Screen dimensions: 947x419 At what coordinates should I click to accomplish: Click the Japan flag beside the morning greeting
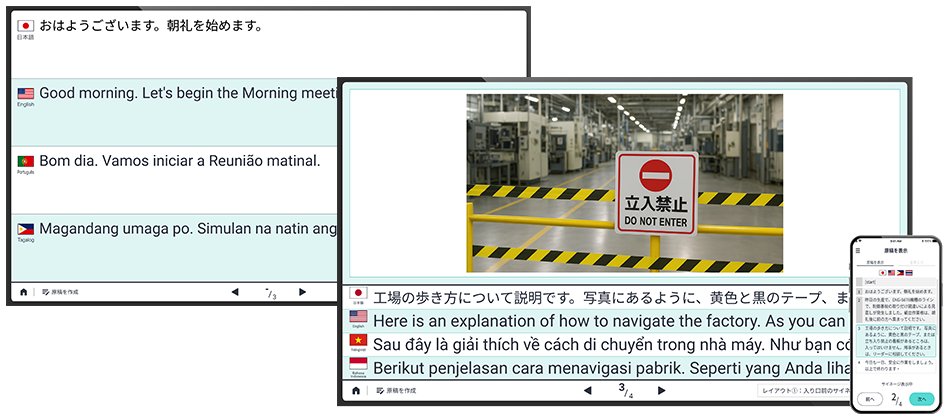26,26
